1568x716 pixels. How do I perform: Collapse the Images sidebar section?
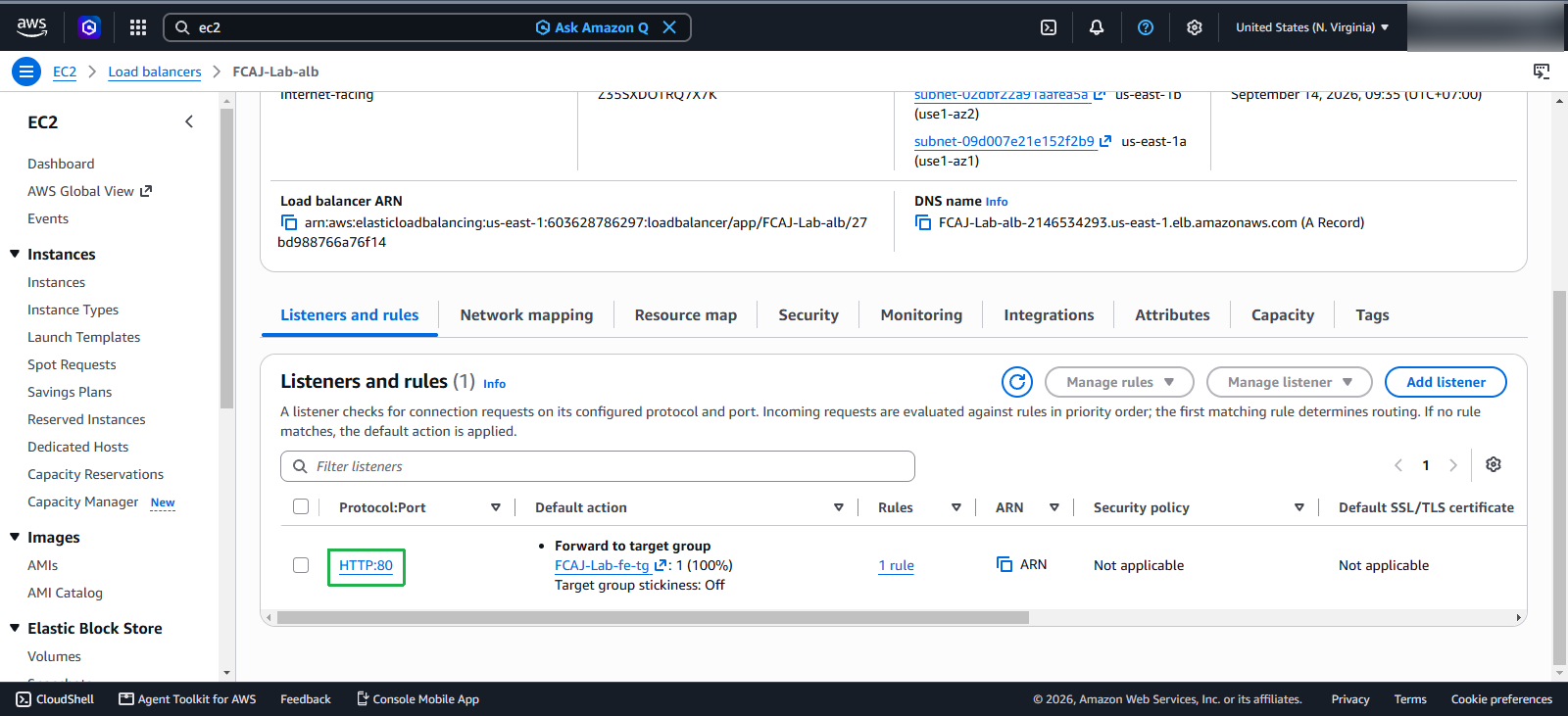tap(15, 537)
